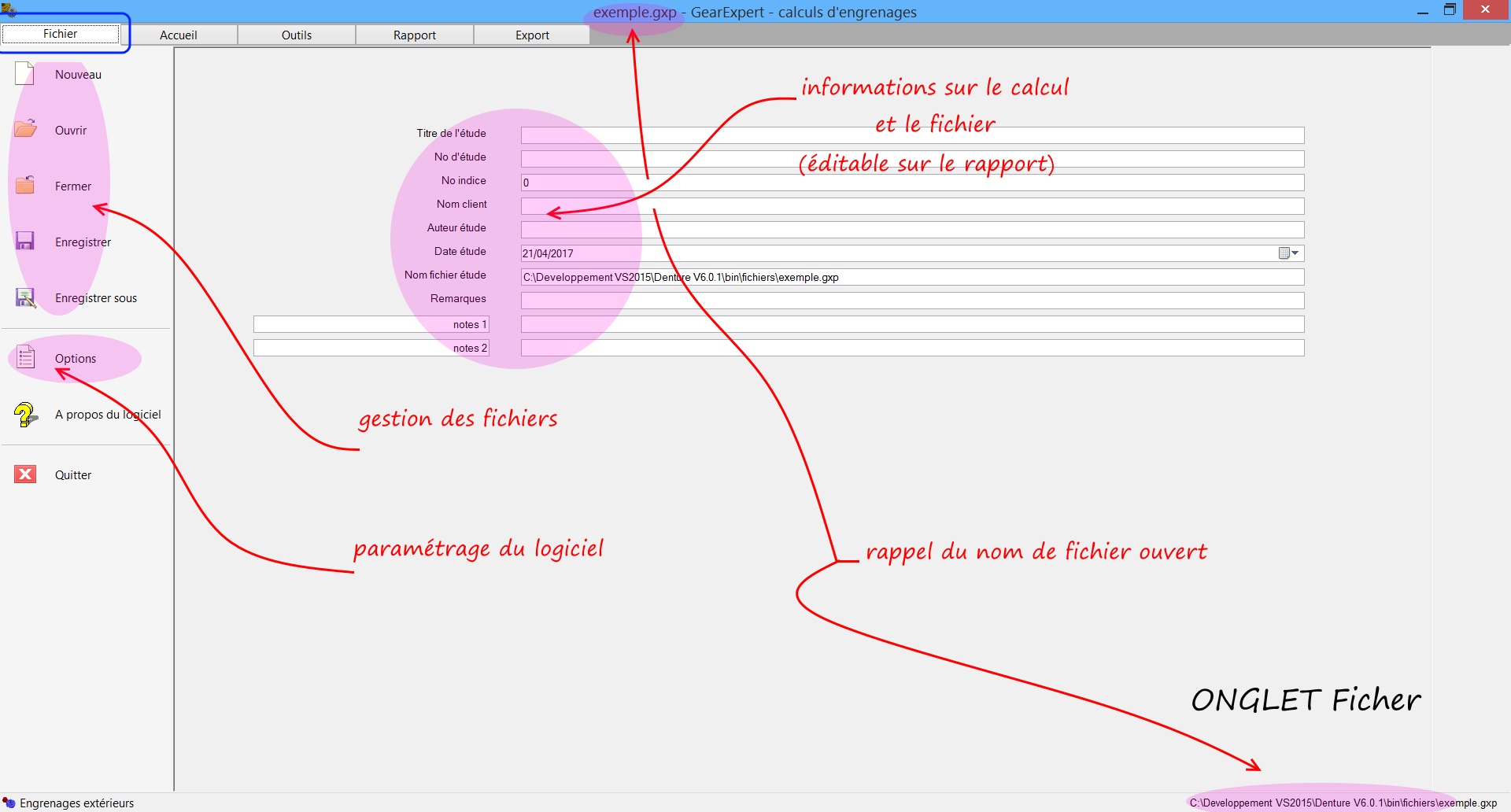Open the Options settings entry
This screenshot has width=1511, height=812.
click(76, 359)
